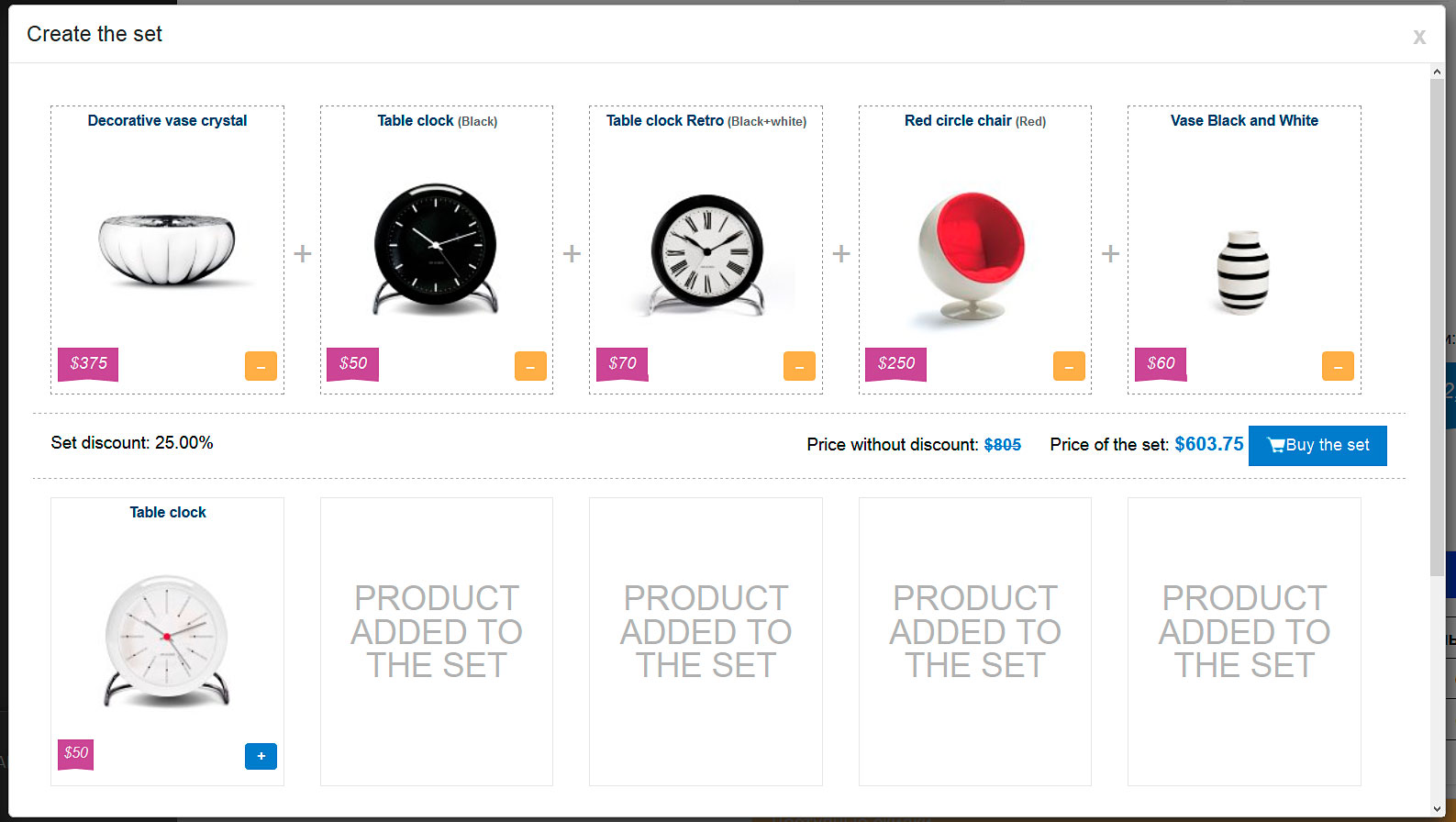
Task: Click the crystal vase bowl image
Action: point(167,249)
